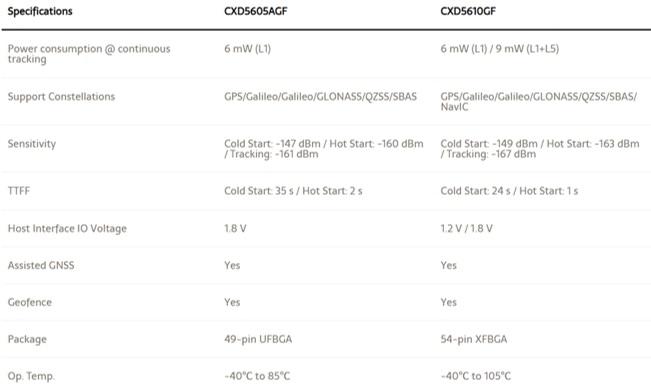Select the CXD5610GF column header
Viewport: 651px width, 391px height.
point(468,11)
